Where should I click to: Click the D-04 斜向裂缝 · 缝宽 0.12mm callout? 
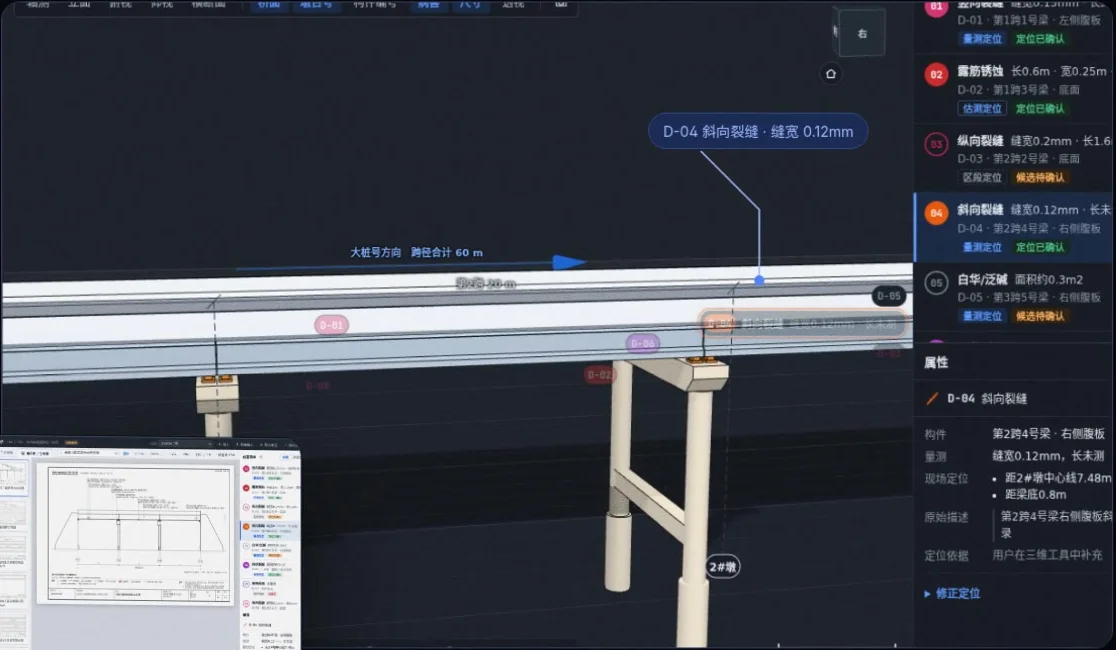pyautogui.click(x=758, y=132)
